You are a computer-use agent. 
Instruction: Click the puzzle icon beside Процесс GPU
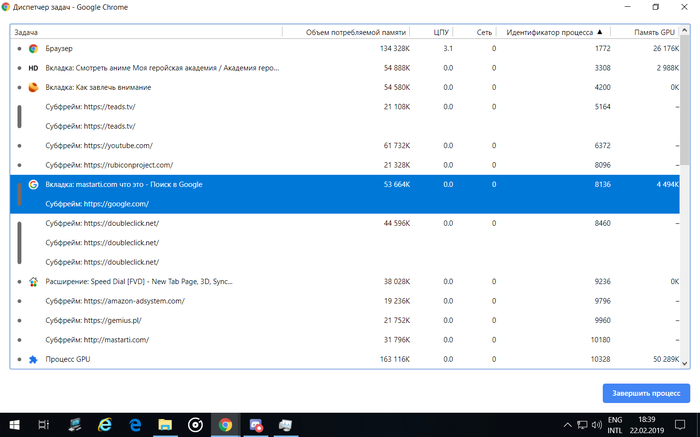click(33, 359)
